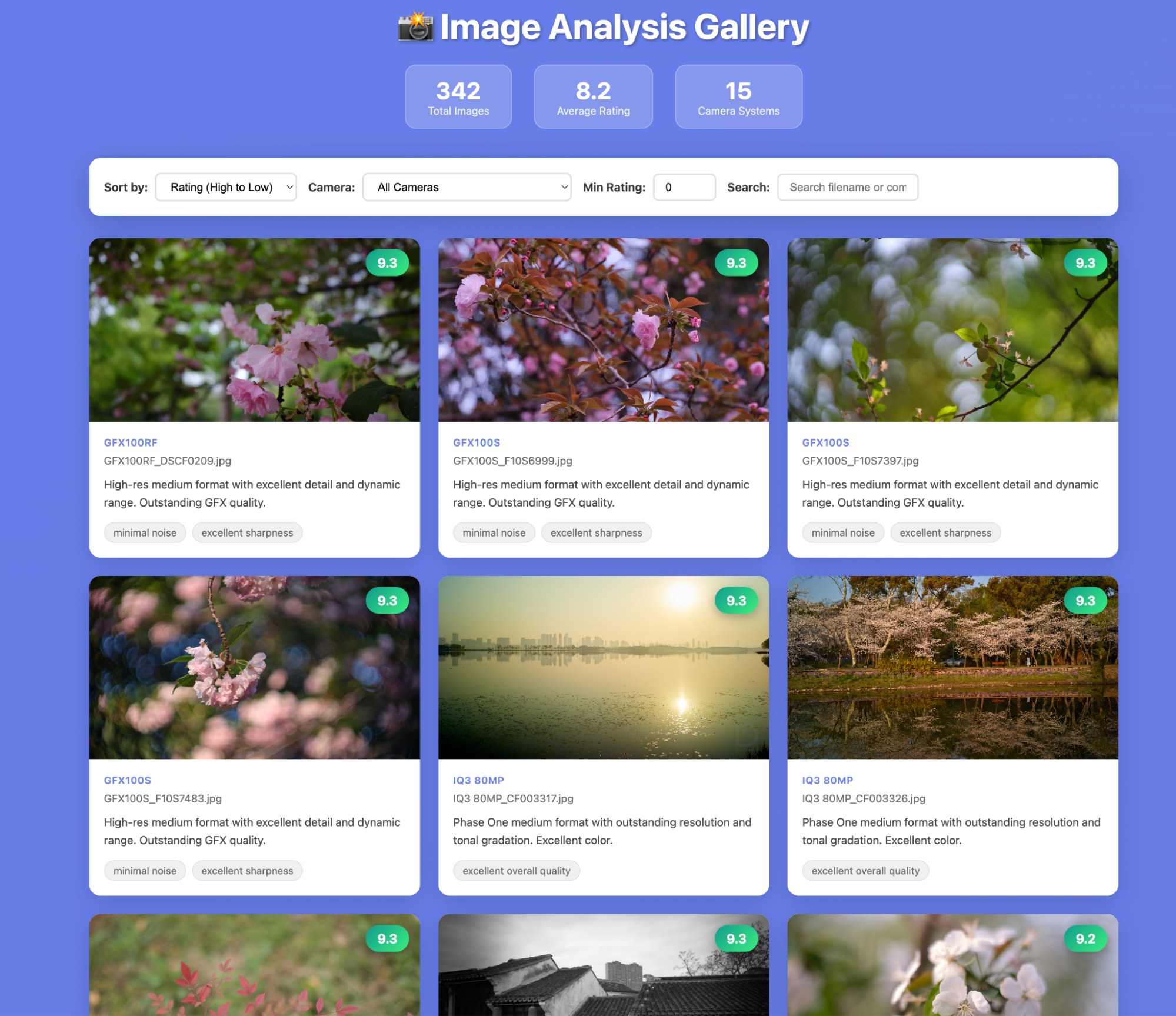This screenshot has width=1176, height=1016.
Task: Expand the All Cameras dropdown
Action: (467, 187)
